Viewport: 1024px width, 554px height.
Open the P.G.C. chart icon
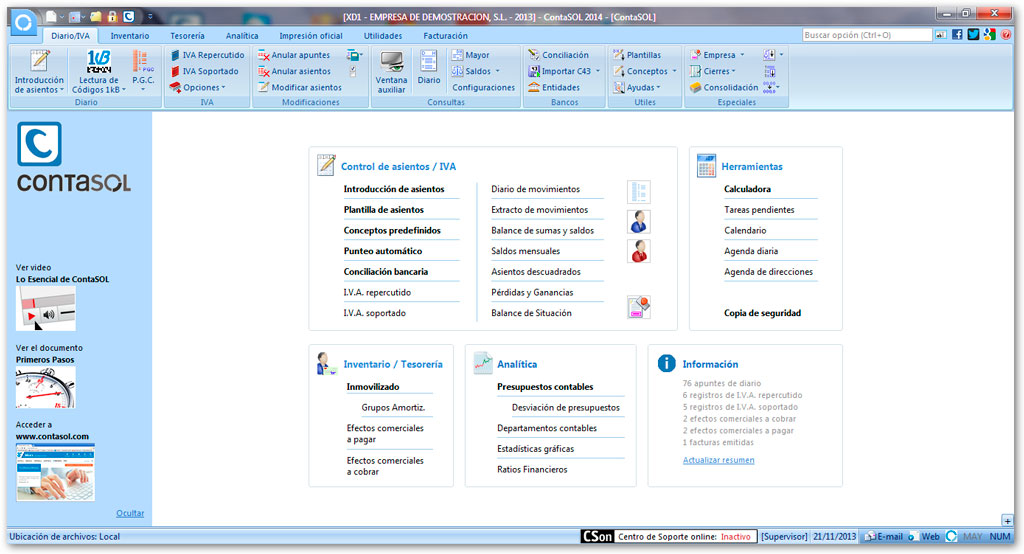tap(143, 61)
